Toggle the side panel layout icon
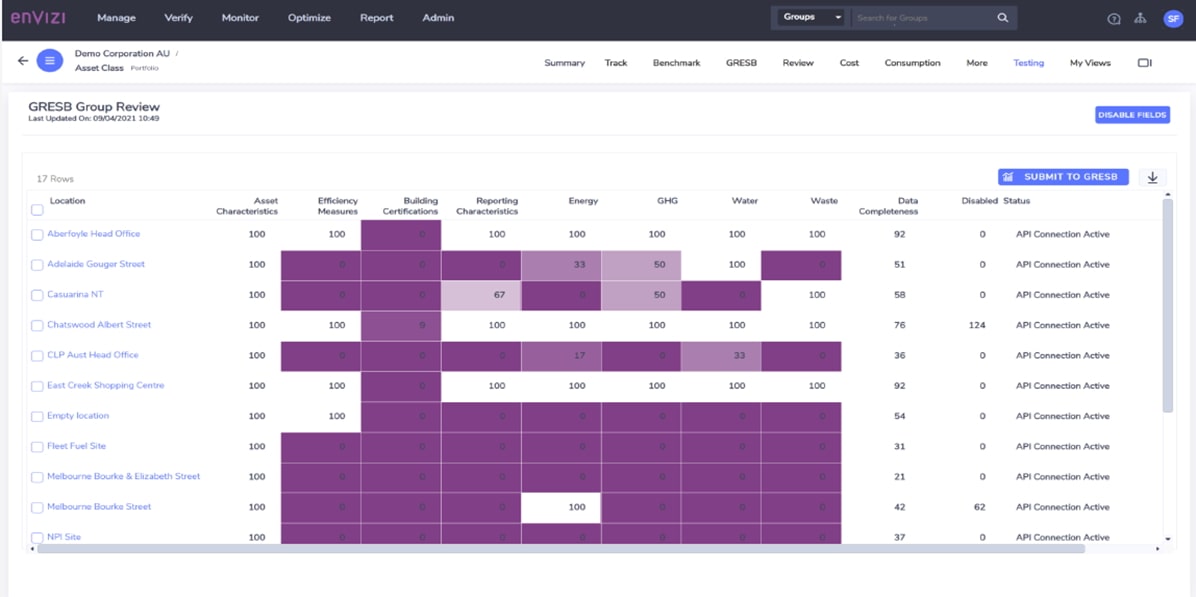This screenshot has width=1196, height=597. pyautogui.click(x=1145, y=63)
